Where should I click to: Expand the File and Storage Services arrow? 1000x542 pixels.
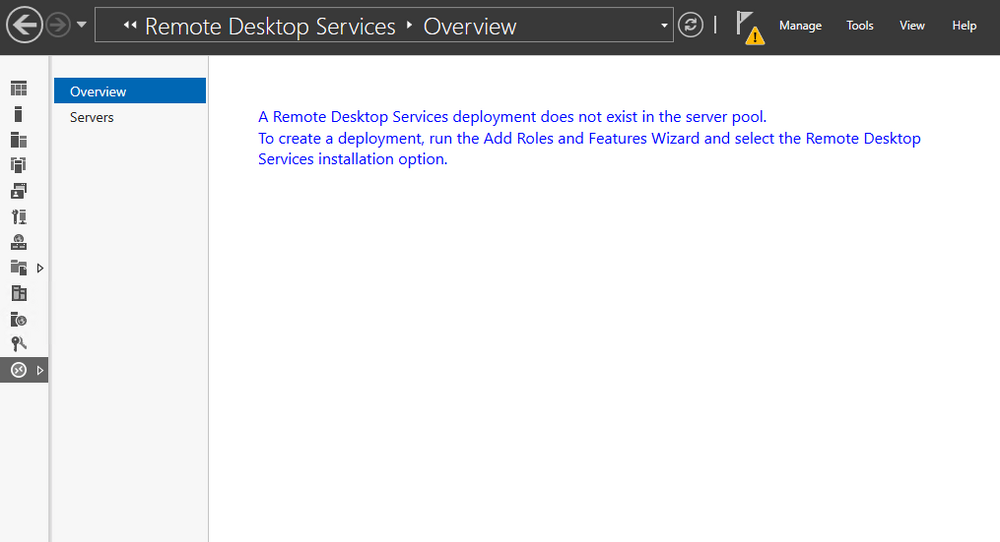pyautogui.click(x=40, y=268)
